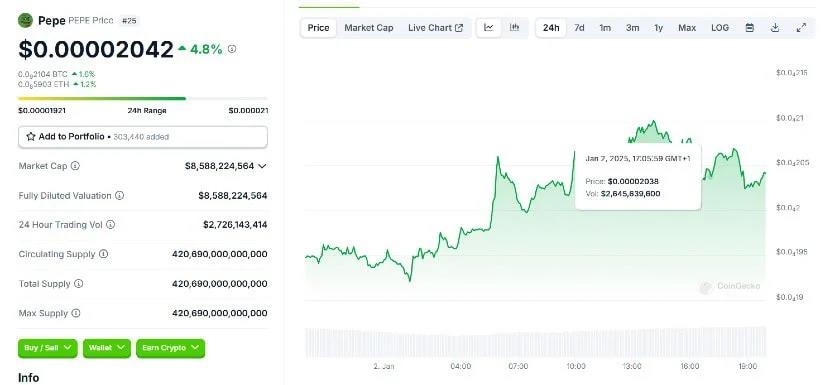The height and width of the screenshot is (385, 825).
Task: Click the chart range navigator bar
Action: (x=536, y=343)
